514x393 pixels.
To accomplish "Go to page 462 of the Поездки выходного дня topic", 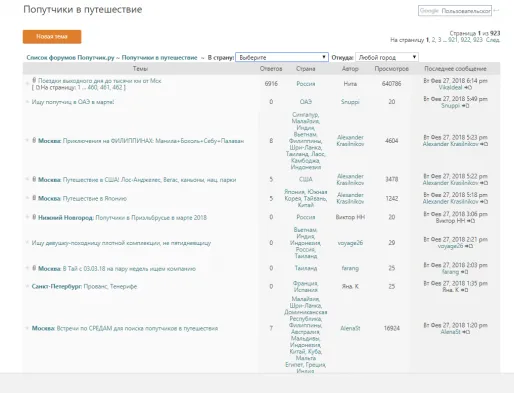I will (117, 88).
